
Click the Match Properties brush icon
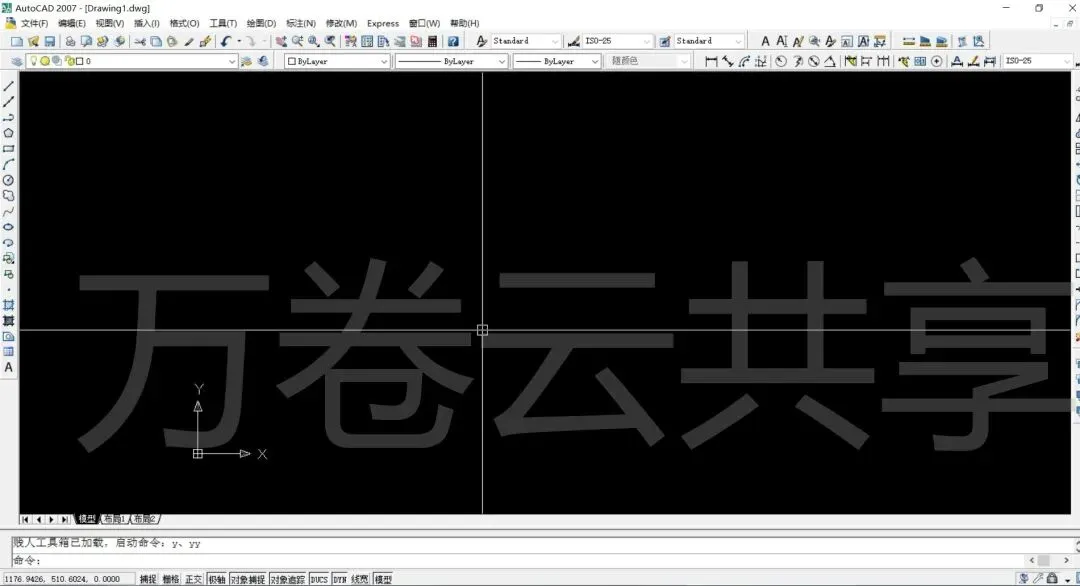(205, 41)
